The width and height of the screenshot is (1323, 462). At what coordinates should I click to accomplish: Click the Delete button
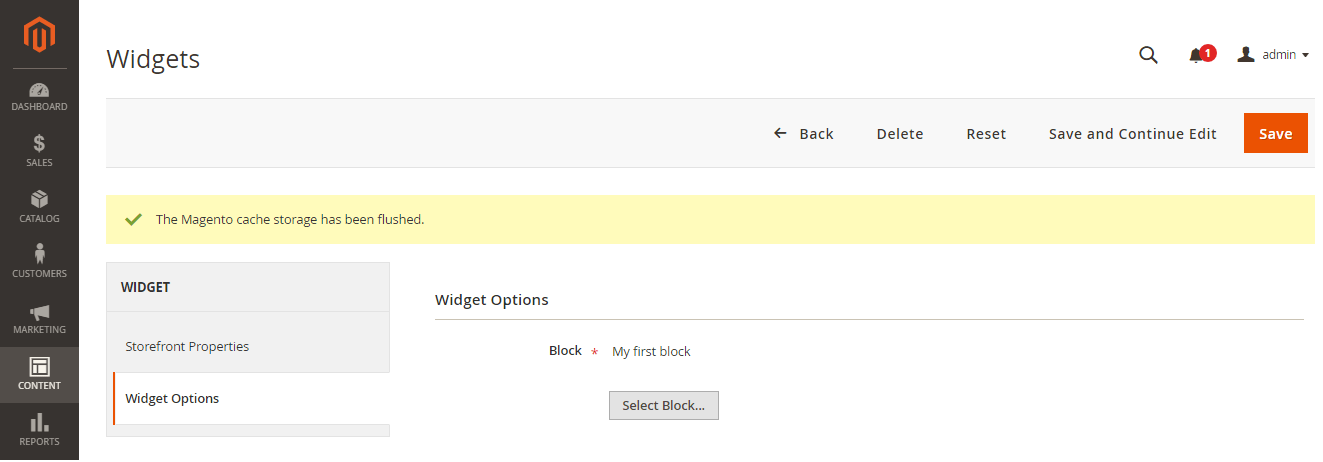coord(900,134)
